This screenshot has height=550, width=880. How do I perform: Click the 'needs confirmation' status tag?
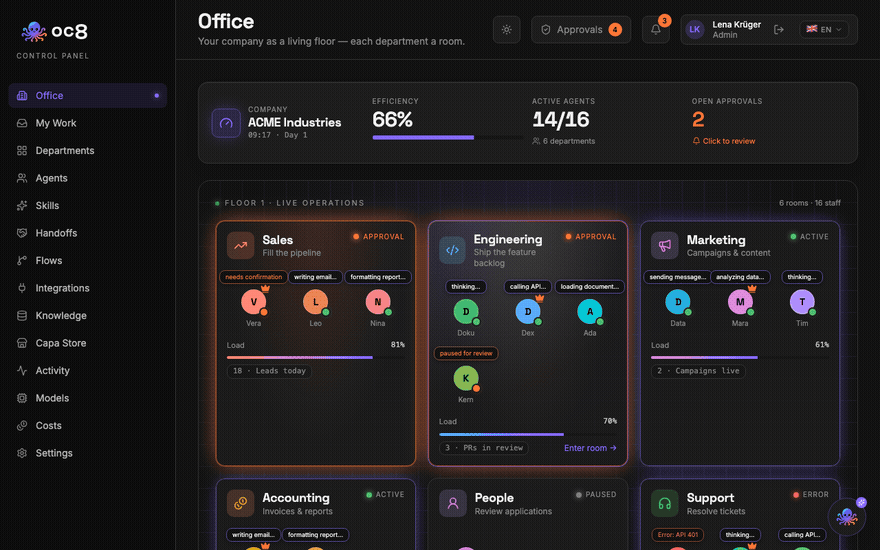click(254, 277)
